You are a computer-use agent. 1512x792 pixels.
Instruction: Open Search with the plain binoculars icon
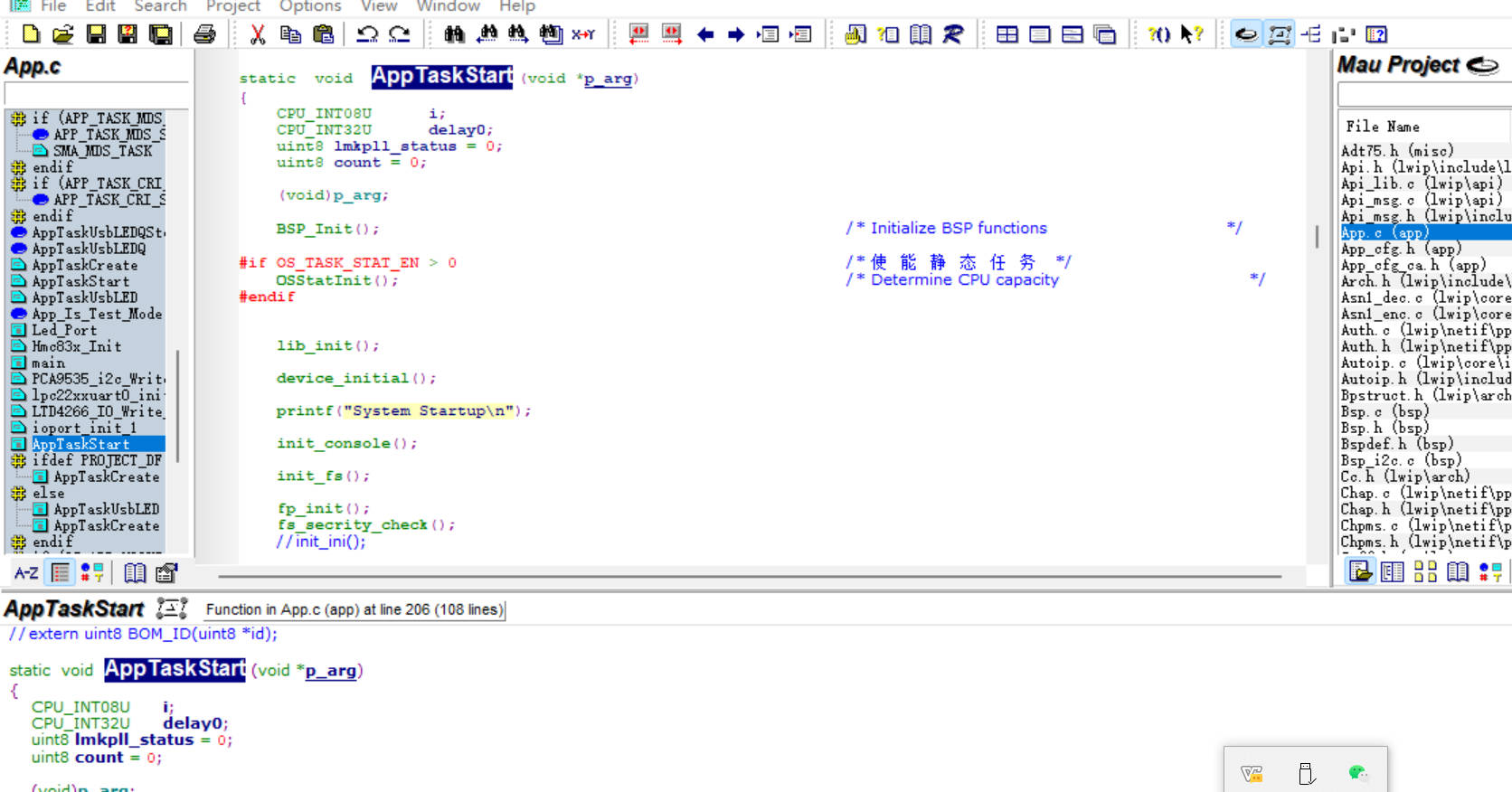click(454, 34)
